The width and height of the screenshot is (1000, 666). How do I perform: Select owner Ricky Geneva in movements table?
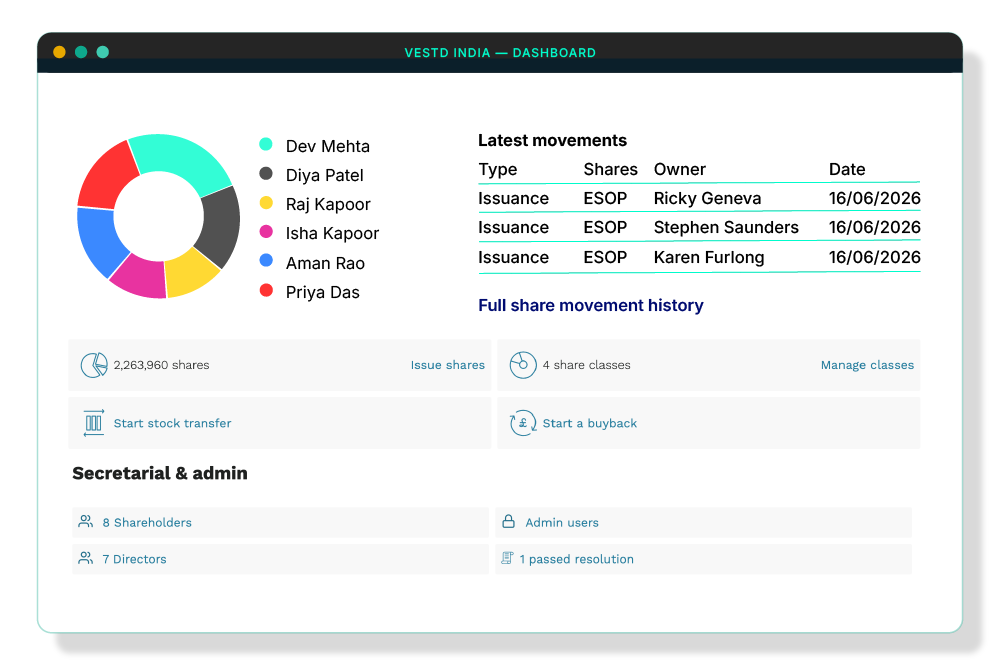click(x=707, y=198)
